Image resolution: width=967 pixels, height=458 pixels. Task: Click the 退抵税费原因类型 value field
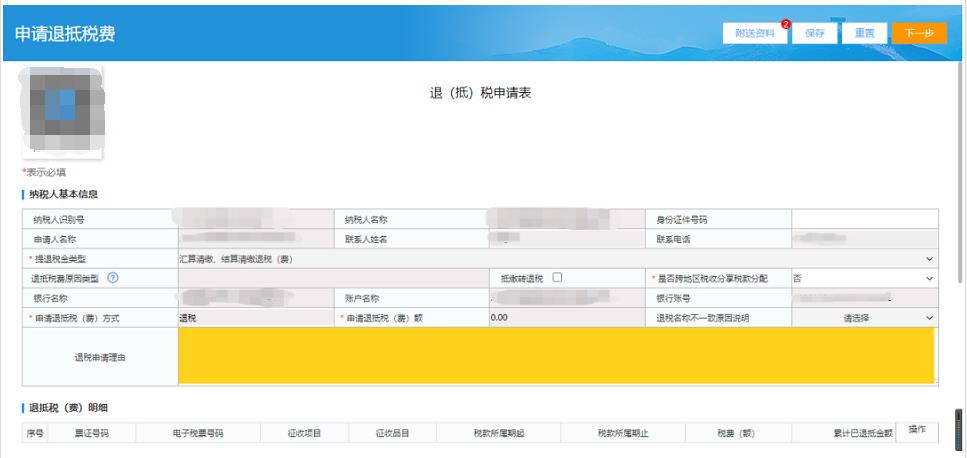pos(334,279)
